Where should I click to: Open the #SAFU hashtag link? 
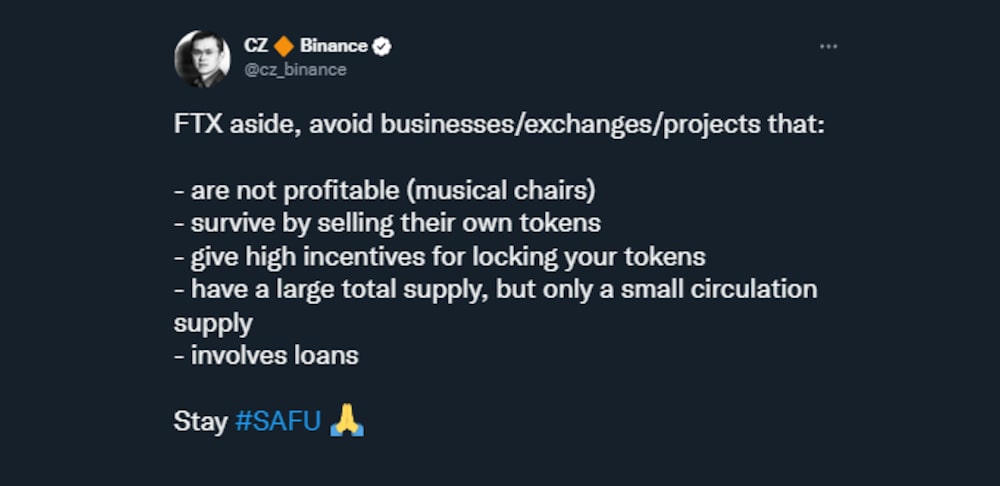(278, 421)
